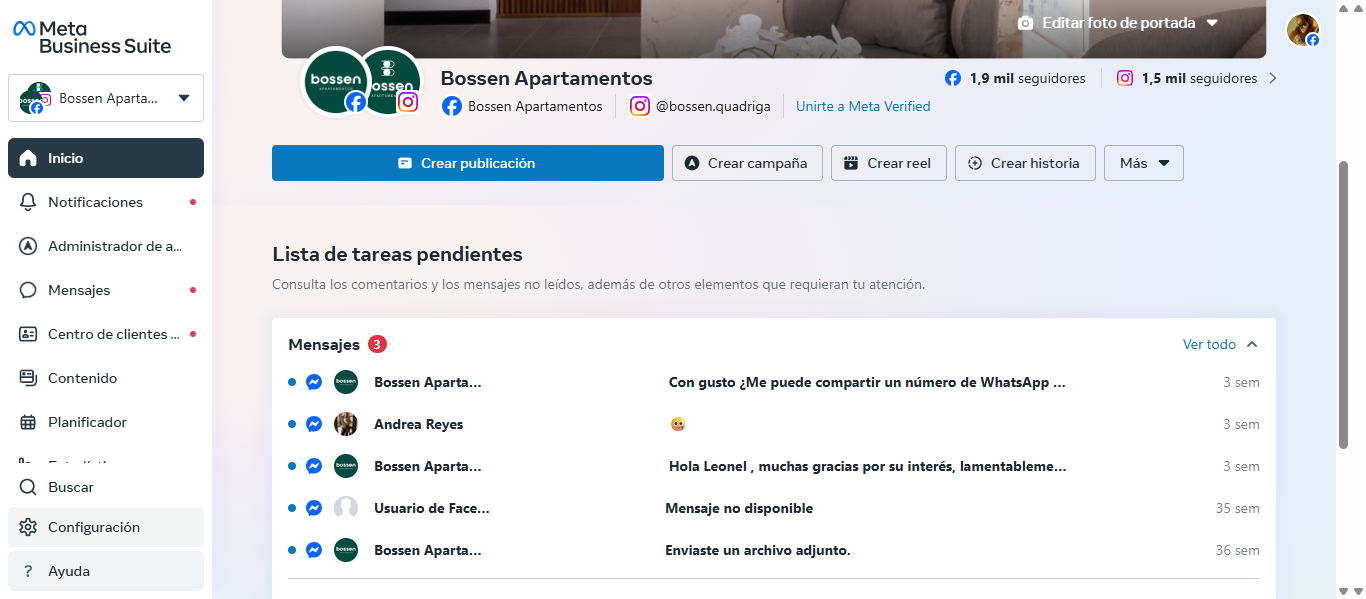Click the Meta Business Suite logo

(92, 37)
